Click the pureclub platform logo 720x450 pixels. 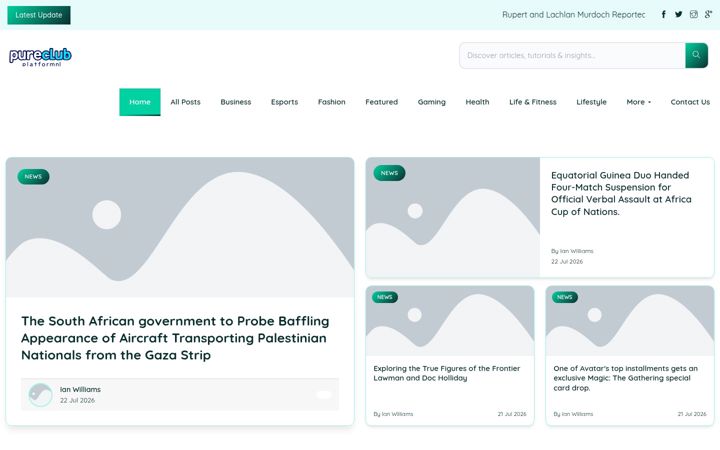40,57
